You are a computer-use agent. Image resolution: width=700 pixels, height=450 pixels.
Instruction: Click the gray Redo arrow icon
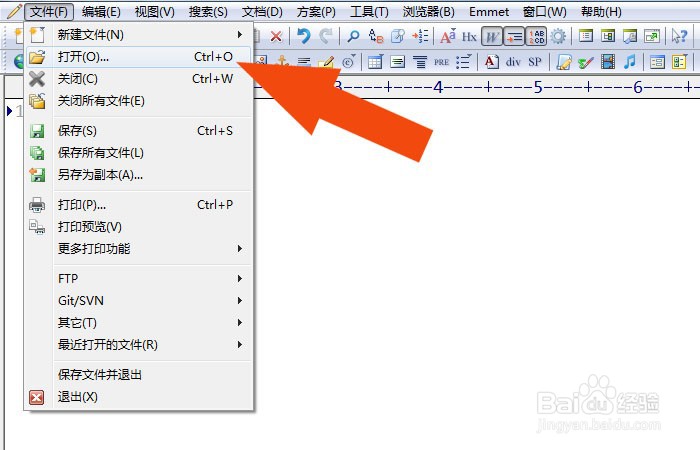[x=326, y=36]
